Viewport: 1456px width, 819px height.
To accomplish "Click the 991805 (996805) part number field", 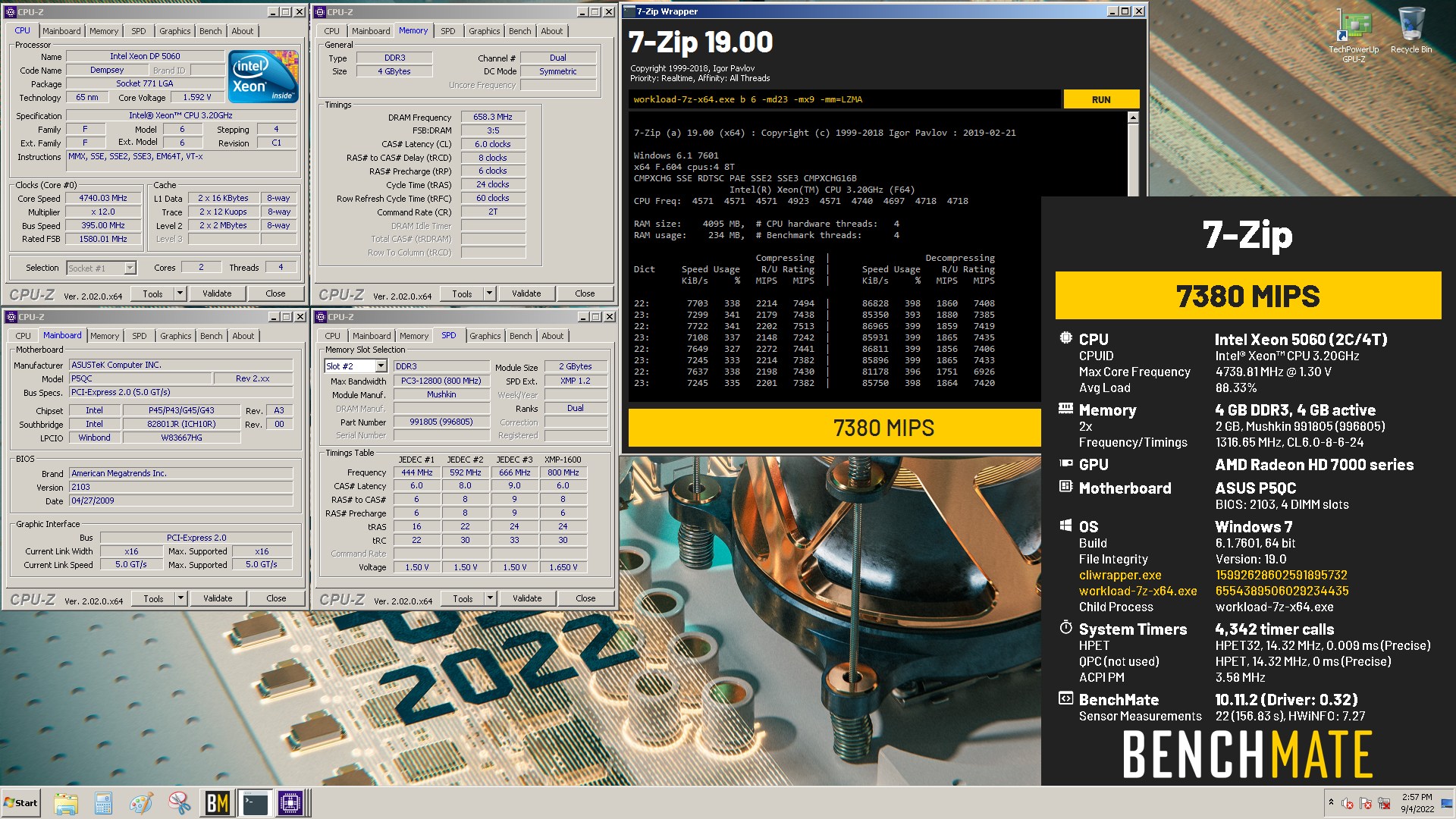I will coord(441,422).
